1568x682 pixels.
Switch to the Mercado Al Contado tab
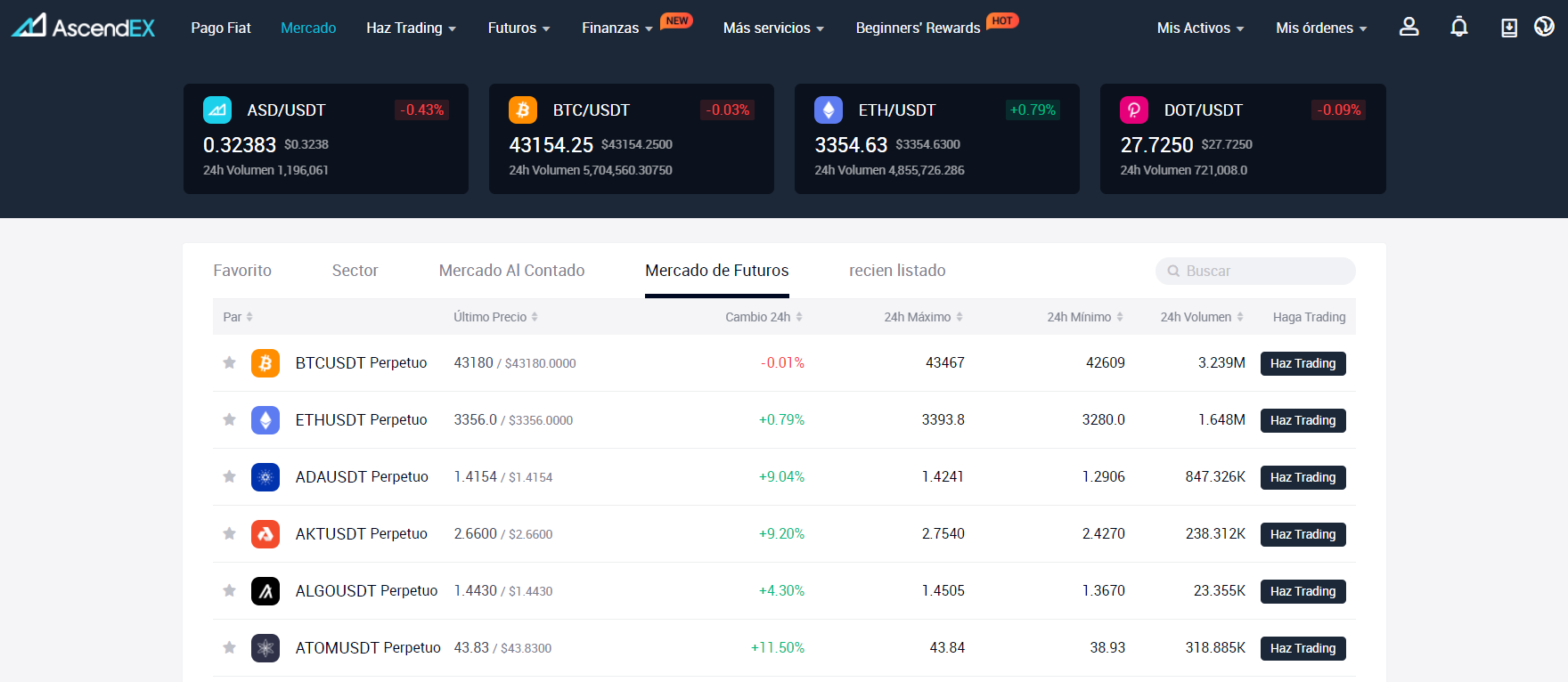(511, 271)
